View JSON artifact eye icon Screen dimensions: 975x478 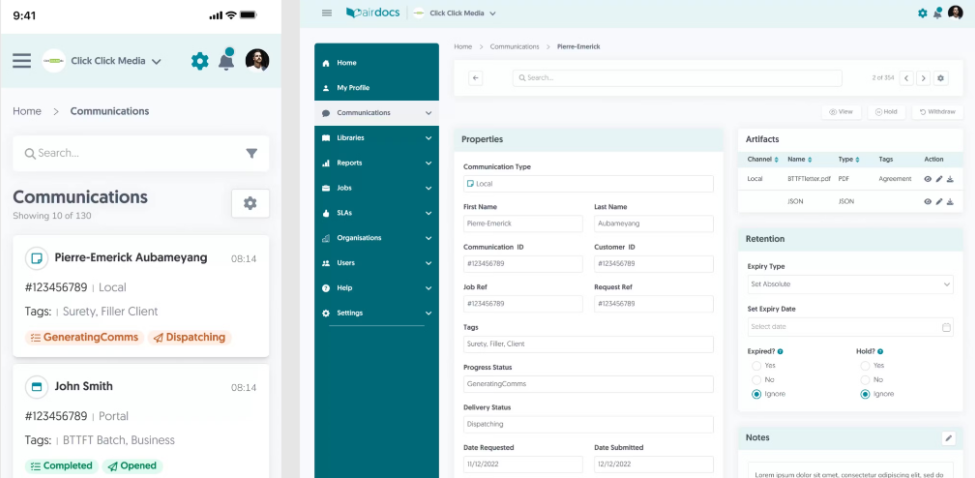click(x=927, y=201)
